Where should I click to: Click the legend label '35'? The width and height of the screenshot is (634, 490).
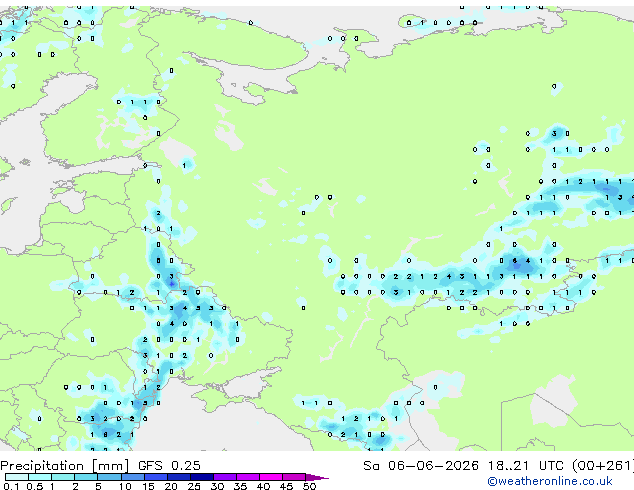(240, 486)
